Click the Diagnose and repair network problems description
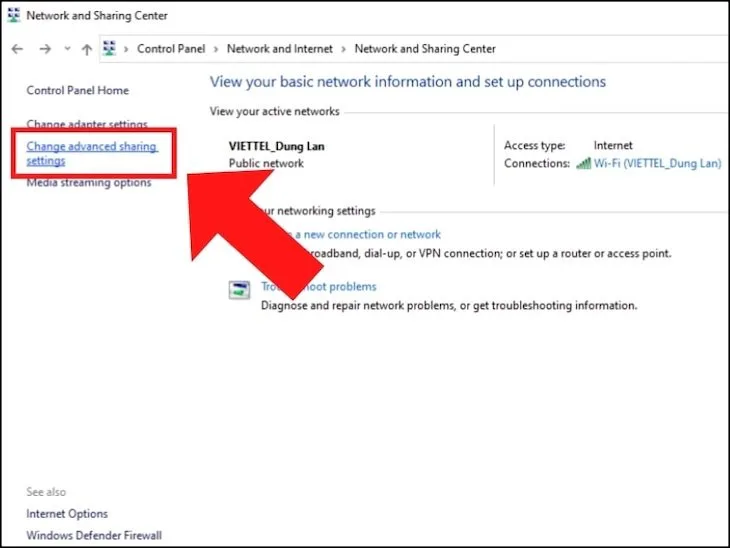Image resolution: width=730 pixels, height=548 pixels. tap(449, 305)
